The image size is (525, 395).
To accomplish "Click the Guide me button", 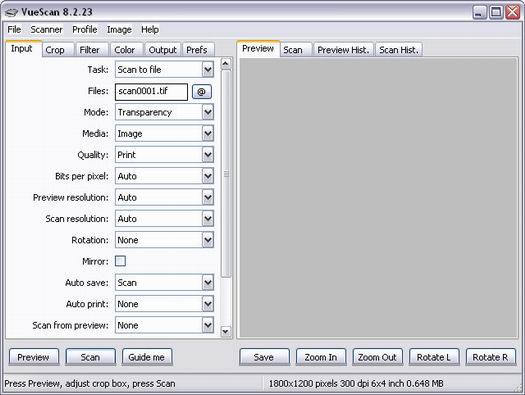I will (x=147, y=357).
